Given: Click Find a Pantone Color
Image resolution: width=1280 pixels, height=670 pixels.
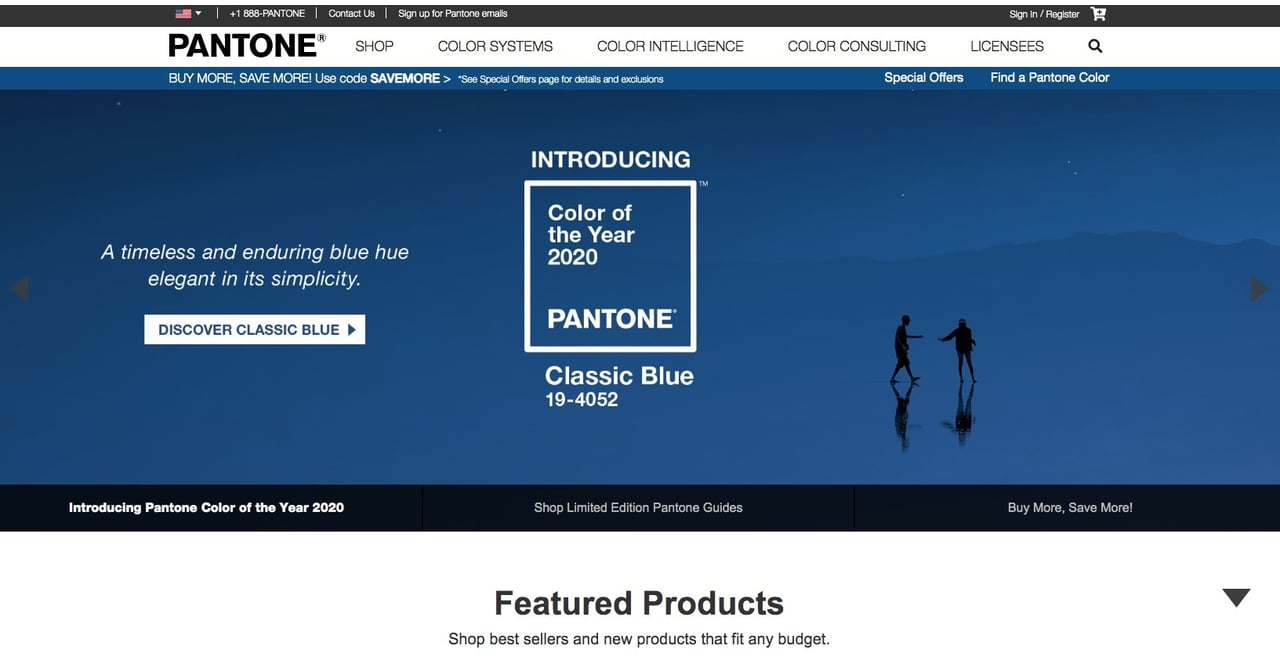Looking at the screenshot, I should (1049, 78).
